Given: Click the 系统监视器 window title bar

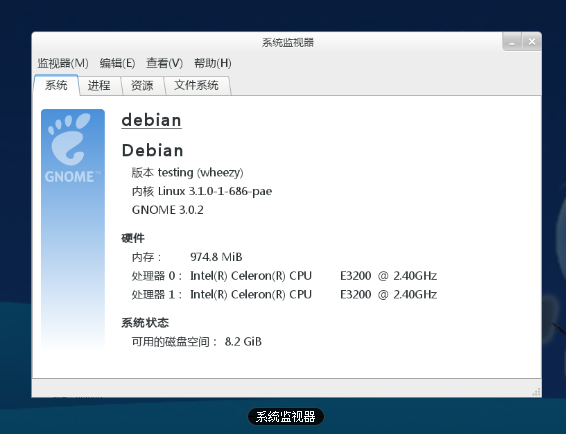Looking at the screenshot, I should pyautogui.click(x=288, y=43).
